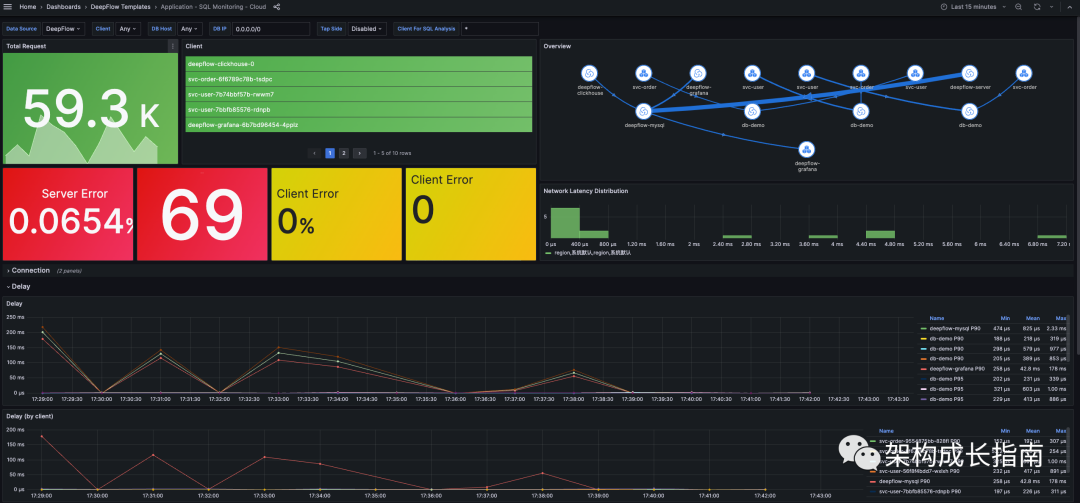Toggle svc-user-56f8f4bdd7-wdxh P90 legend series
Image resolution: width=1080 pixels, height=503 pixels.
tap(919, 471)
